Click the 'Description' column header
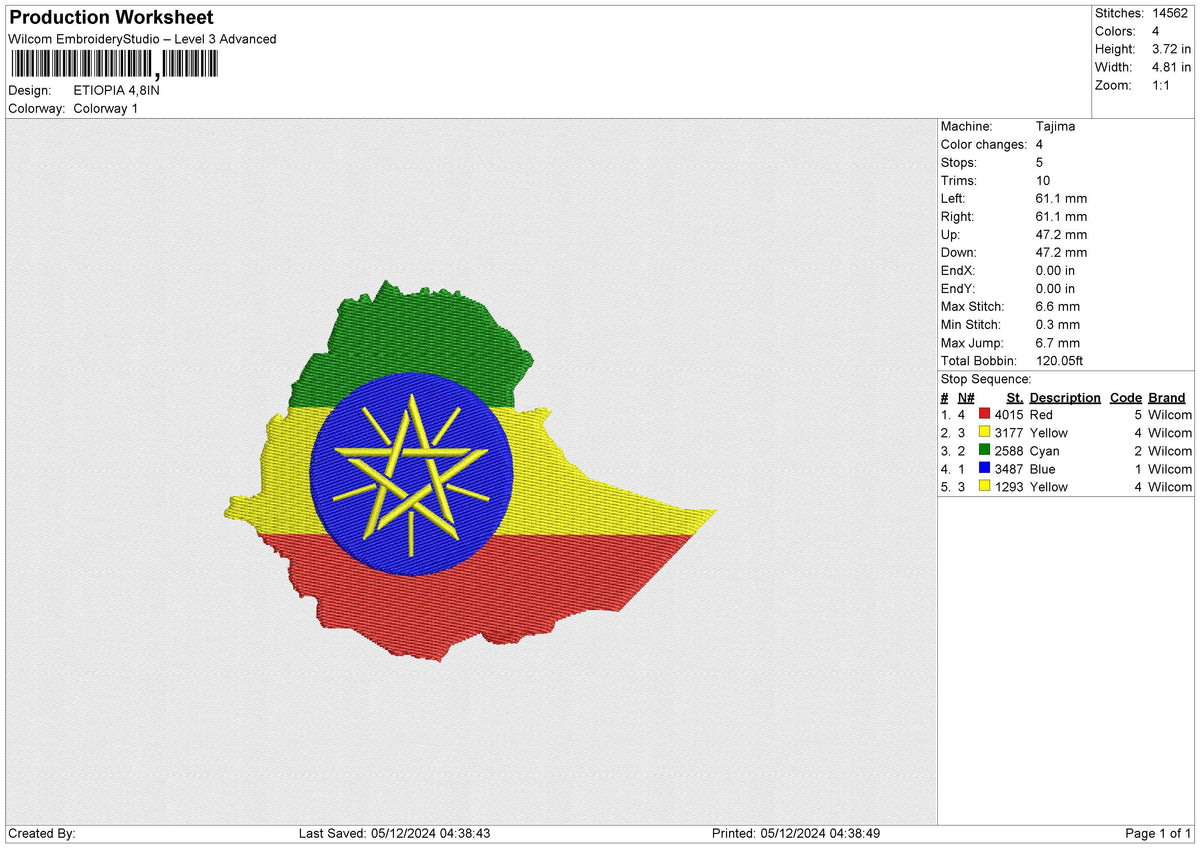The width and height of the screenshot is (1200, 848). (x=1065, y=397)
